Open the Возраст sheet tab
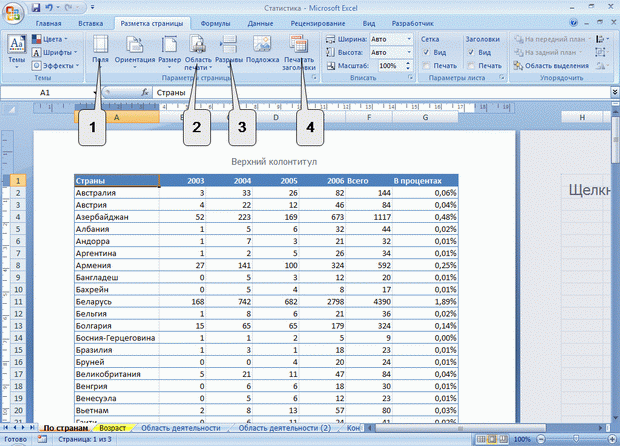 [112, 428]
